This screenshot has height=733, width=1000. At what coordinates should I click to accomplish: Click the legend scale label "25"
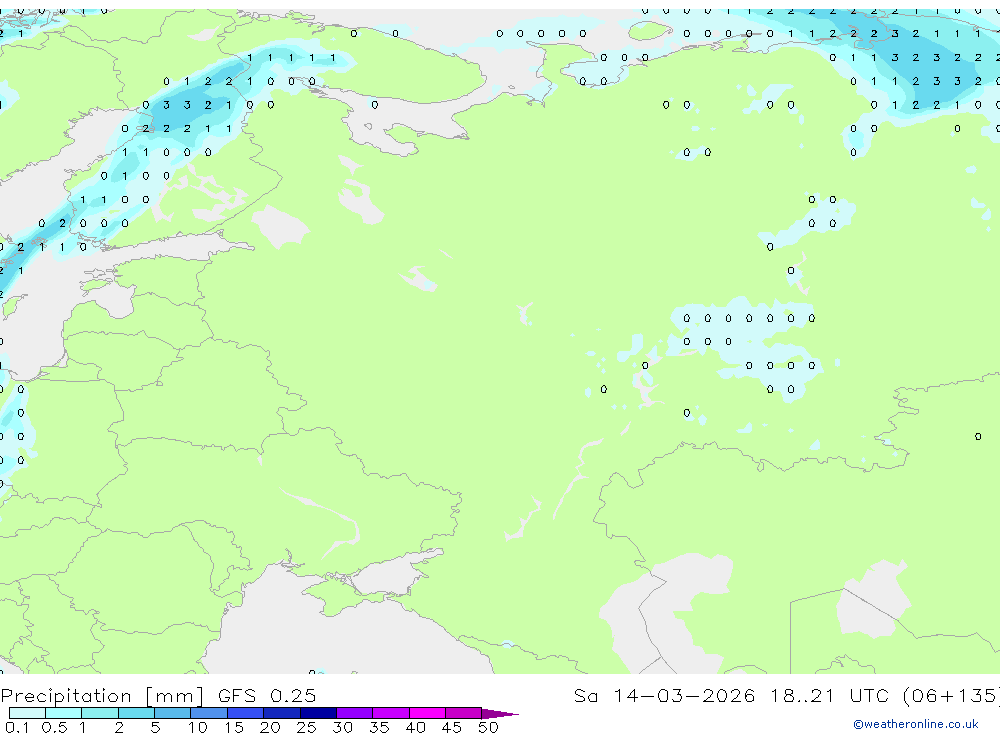tap(307, 727)
